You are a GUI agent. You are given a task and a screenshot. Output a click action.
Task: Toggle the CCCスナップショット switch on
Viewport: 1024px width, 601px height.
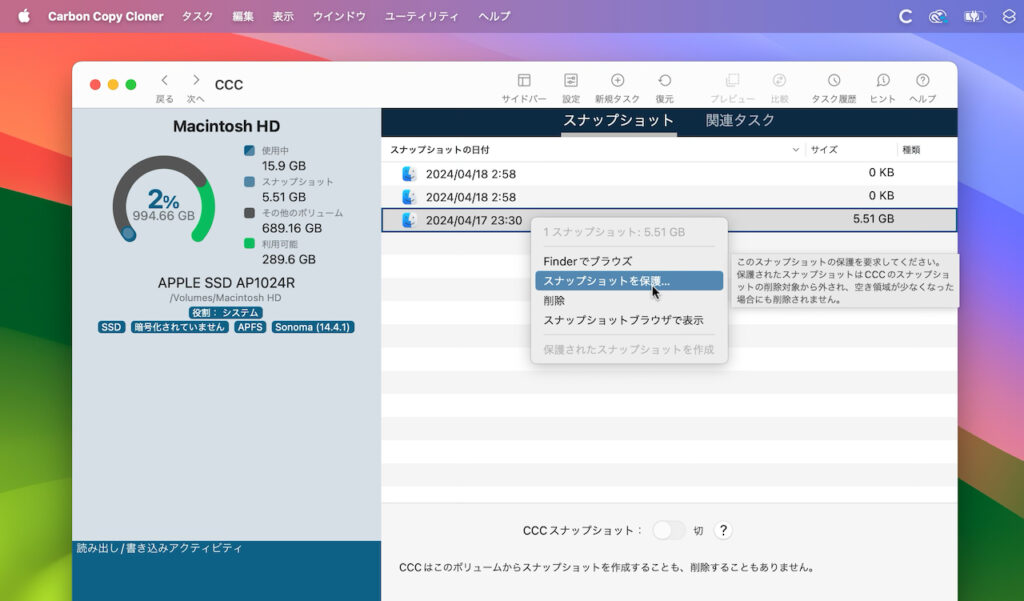click(x=668, y=531)
